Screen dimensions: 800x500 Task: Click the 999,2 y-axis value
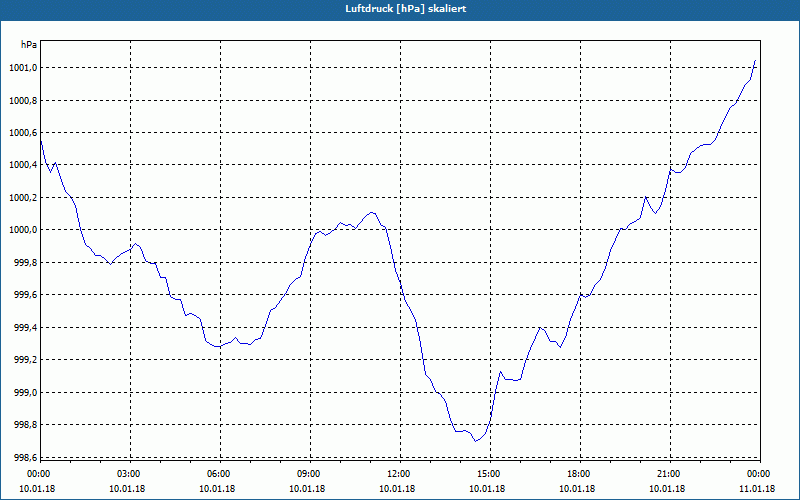pyautogui.click(x=26, y=360)
